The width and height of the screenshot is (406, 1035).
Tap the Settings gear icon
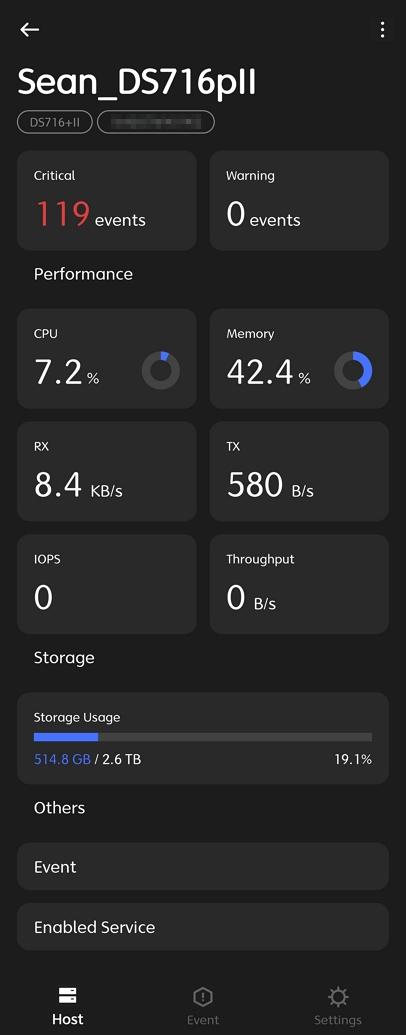click(338, 996)
